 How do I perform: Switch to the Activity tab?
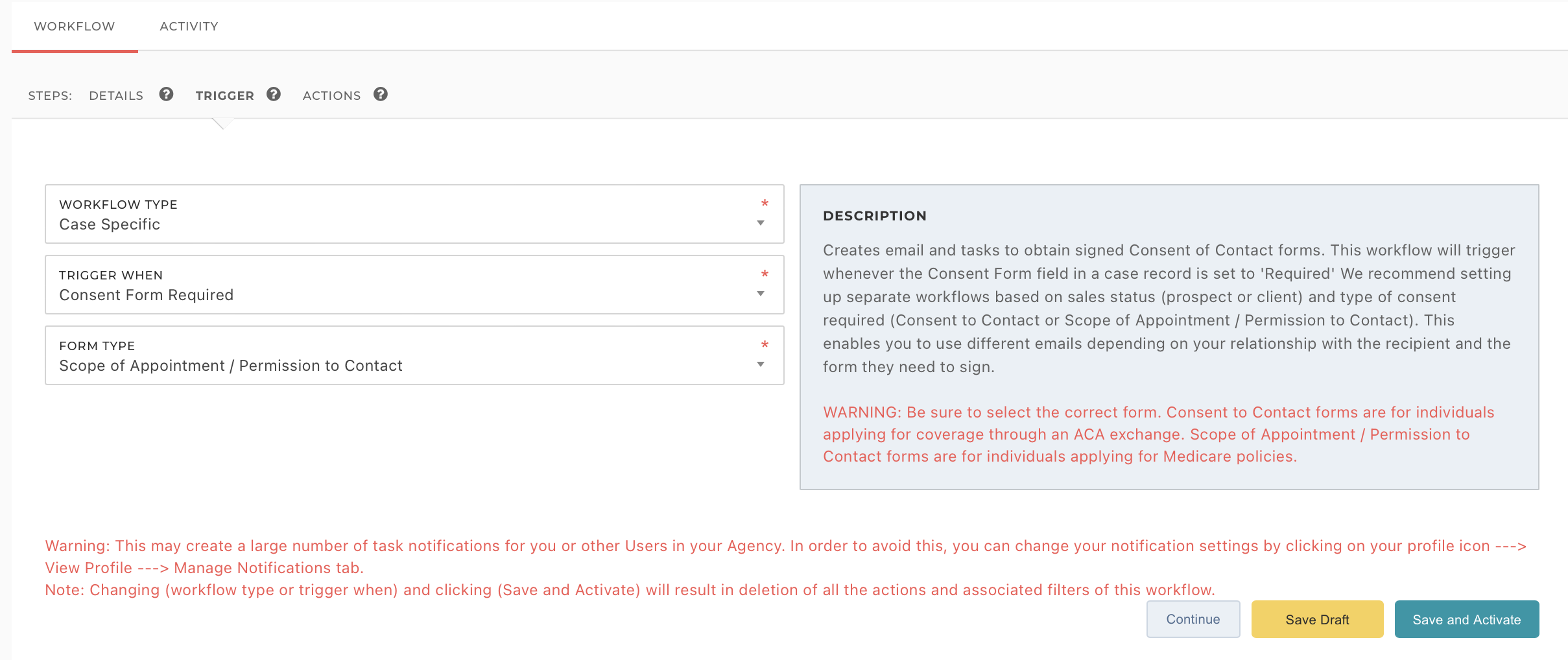point(189,27)
